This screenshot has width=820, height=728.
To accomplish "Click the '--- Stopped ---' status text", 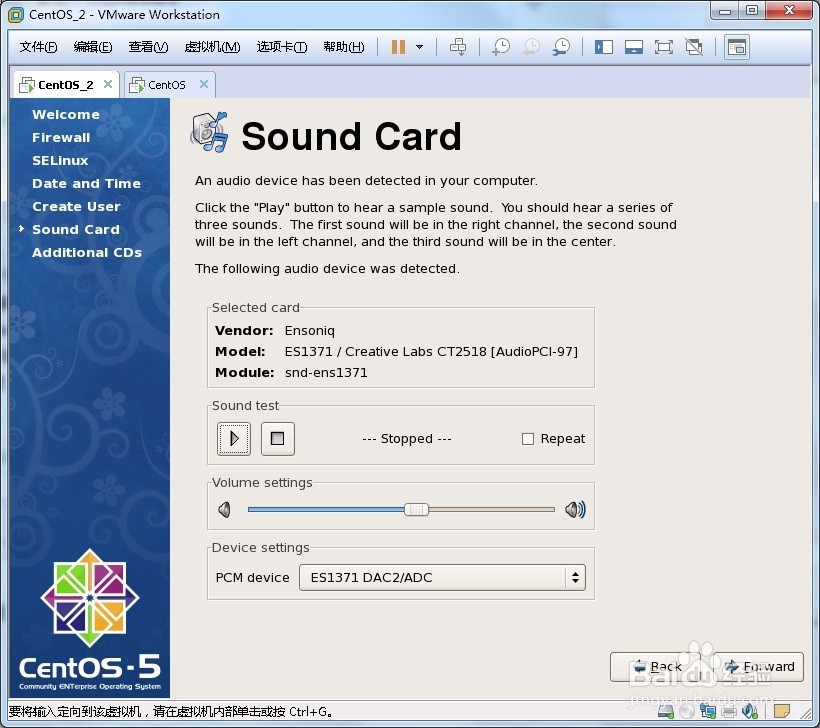I will tap(407, 438).
